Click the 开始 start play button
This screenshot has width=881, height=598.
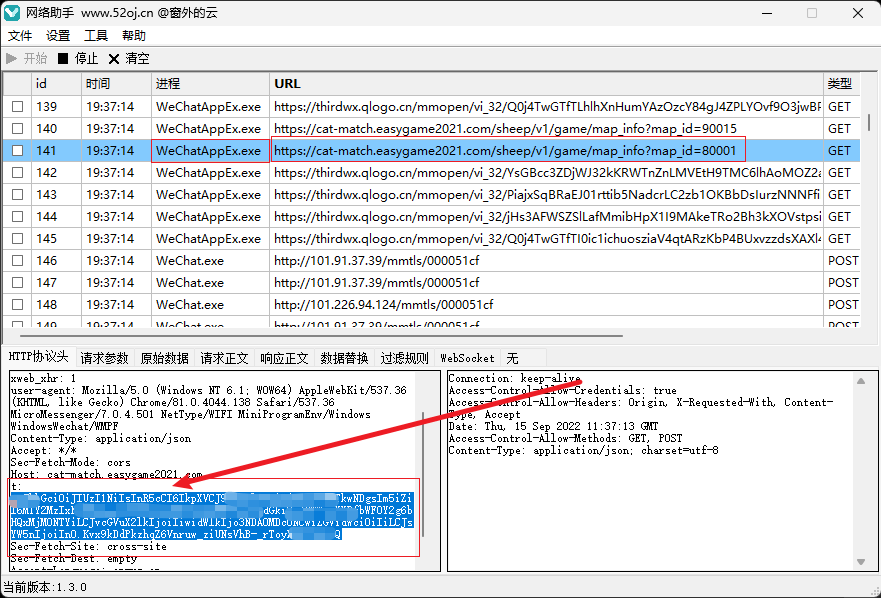pyautogui.click(x=26, y=58)
